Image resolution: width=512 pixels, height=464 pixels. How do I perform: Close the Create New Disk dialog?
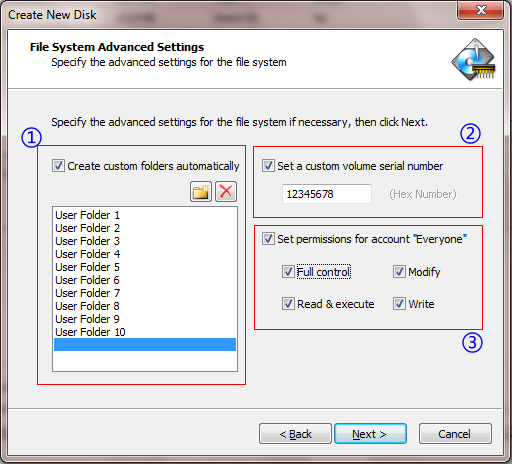pos(480,10)
